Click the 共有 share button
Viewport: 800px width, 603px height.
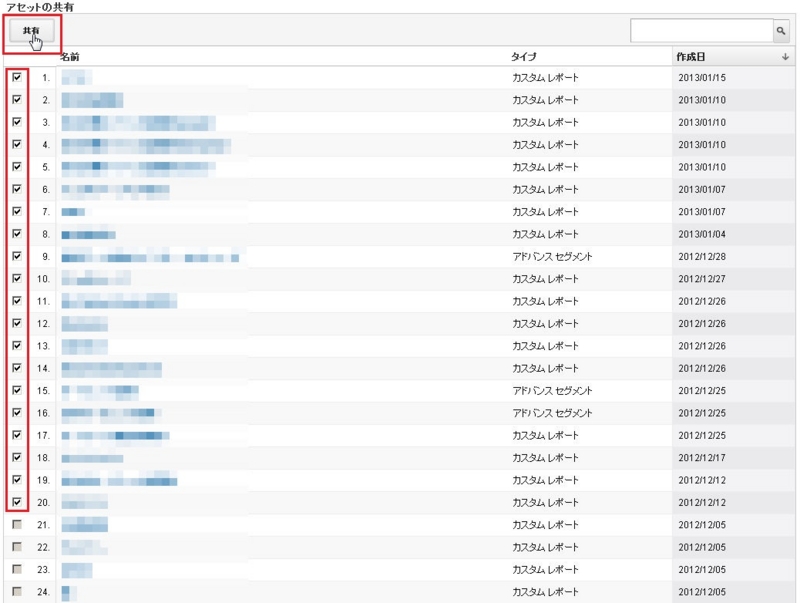pos(32,31)
